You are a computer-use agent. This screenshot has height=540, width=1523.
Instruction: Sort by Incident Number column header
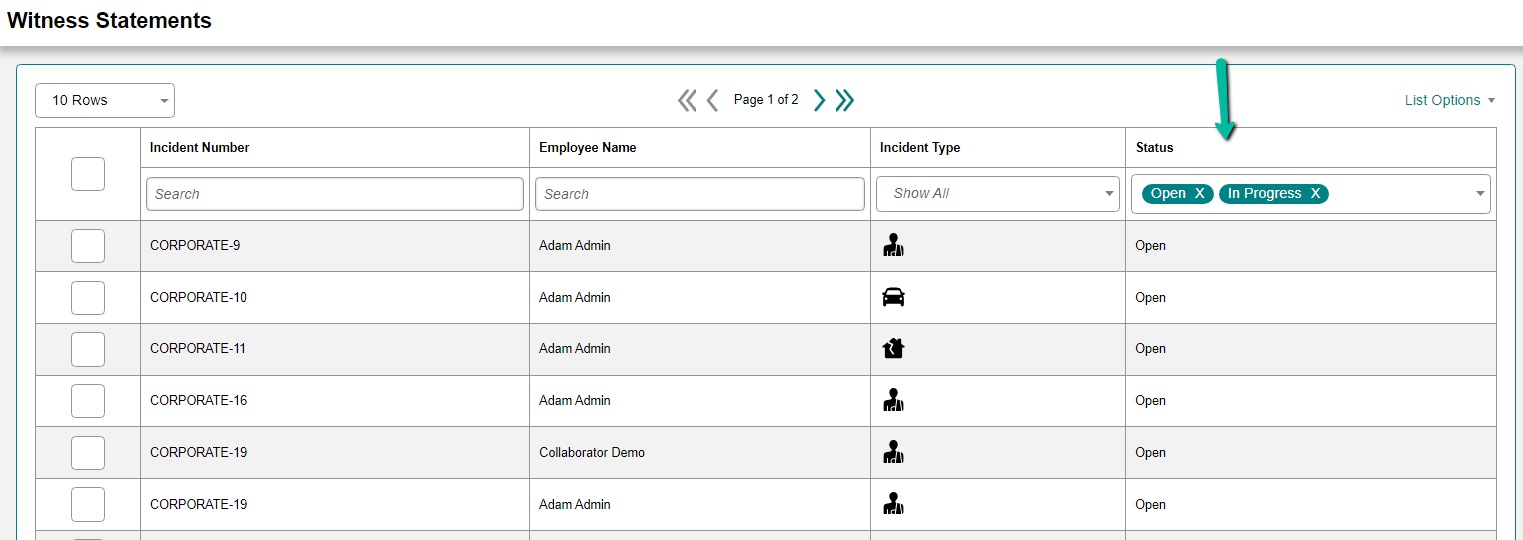(x=200, y=148)
